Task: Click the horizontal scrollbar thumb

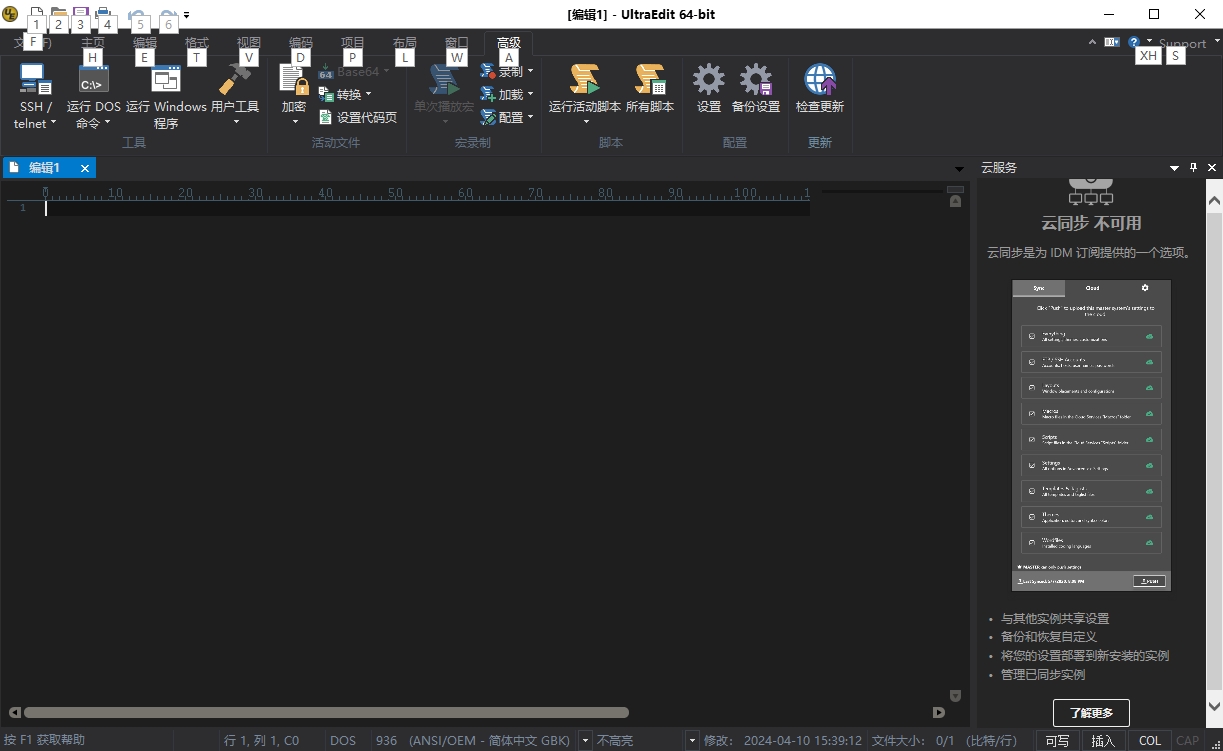Action: point(325,713)
